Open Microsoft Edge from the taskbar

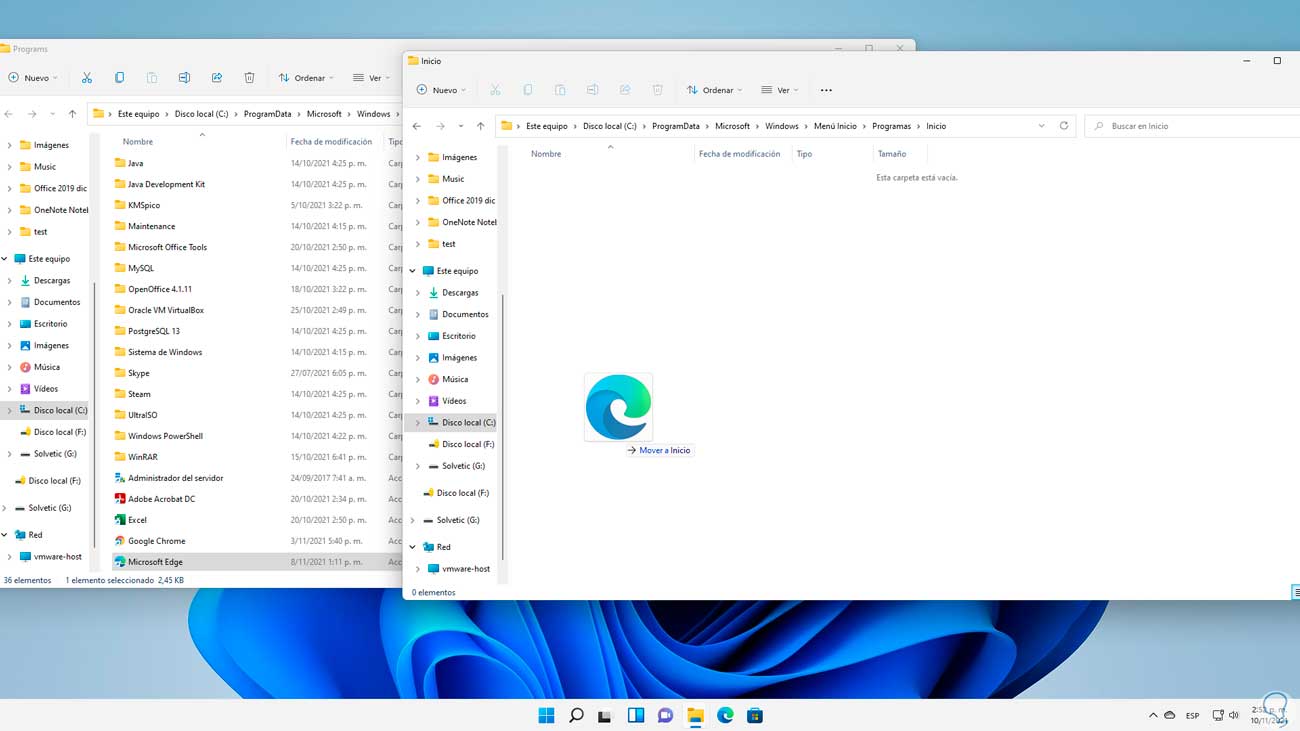point(725,715)
